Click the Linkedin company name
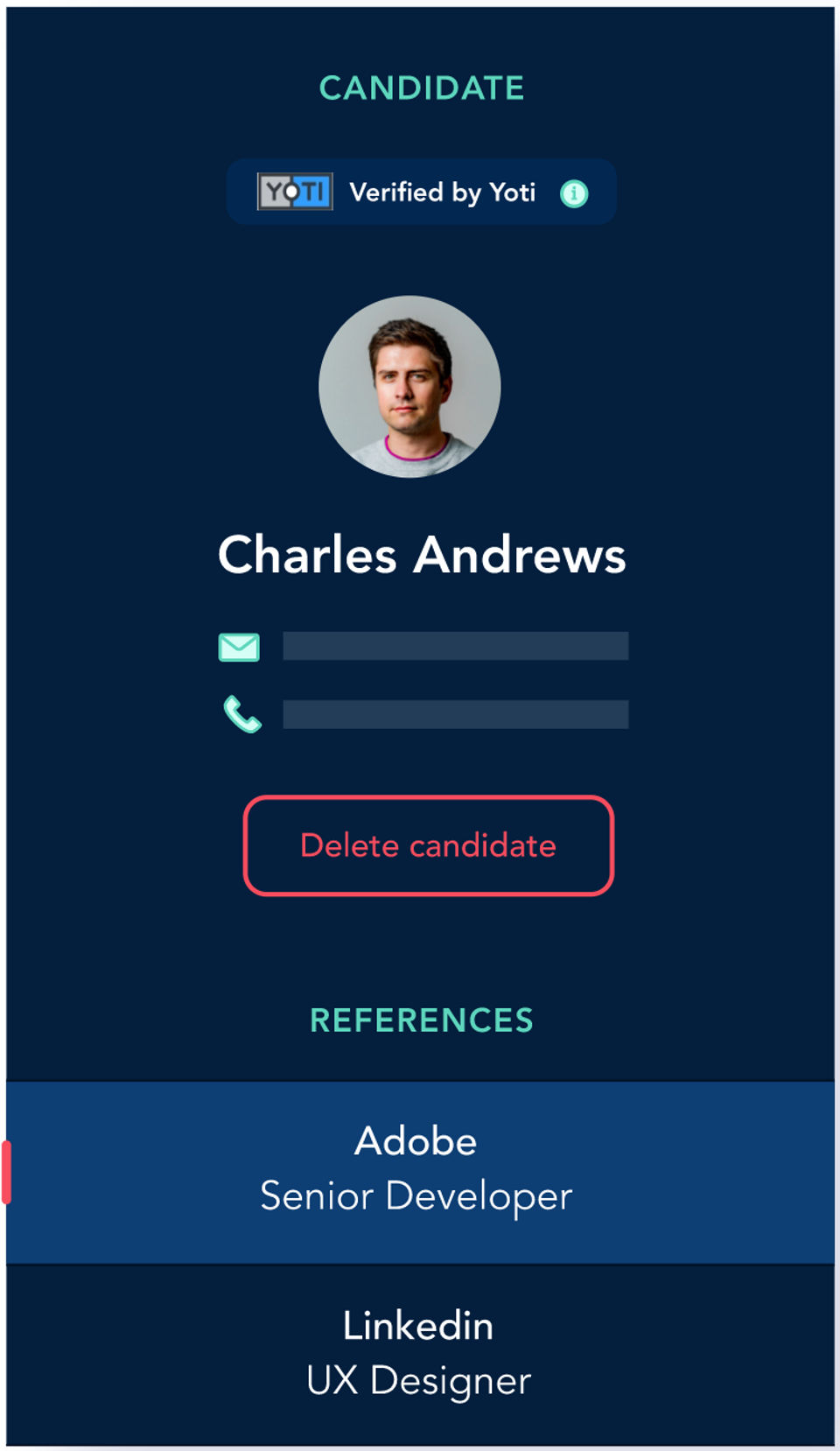The image size is (840, 1451). pos(418,1326)
